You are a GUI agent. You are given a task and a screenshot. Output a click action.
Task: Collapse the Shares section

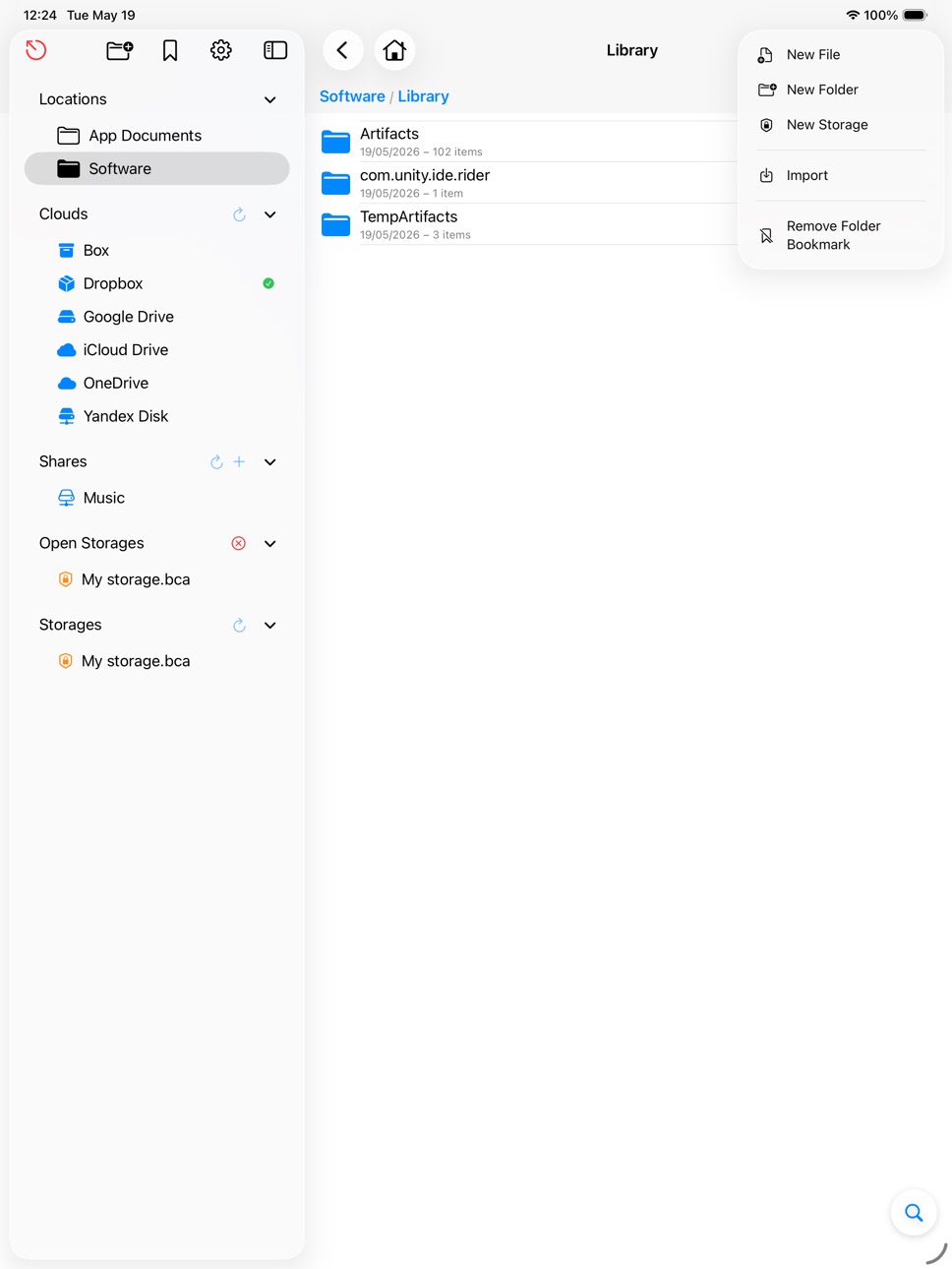pos(270,462)
